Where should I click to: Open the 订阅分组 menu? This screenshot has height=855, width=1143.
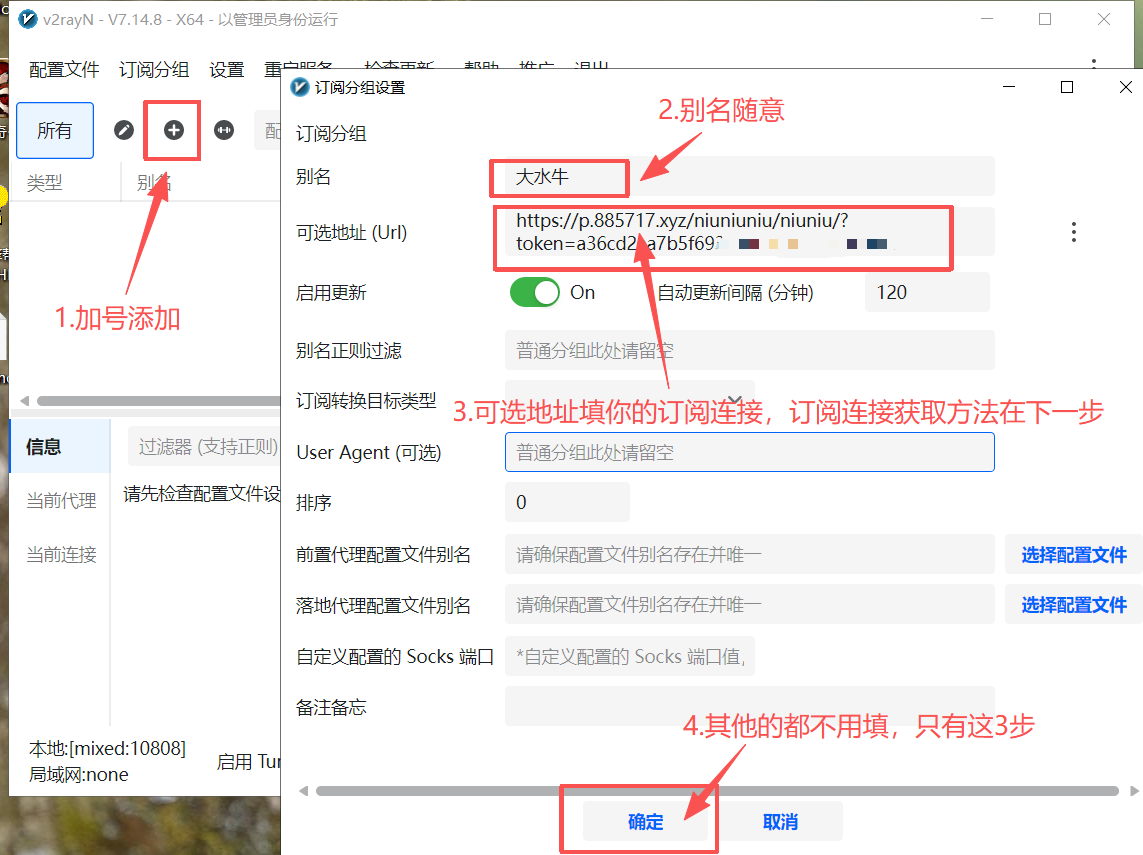tap(154, 70)
